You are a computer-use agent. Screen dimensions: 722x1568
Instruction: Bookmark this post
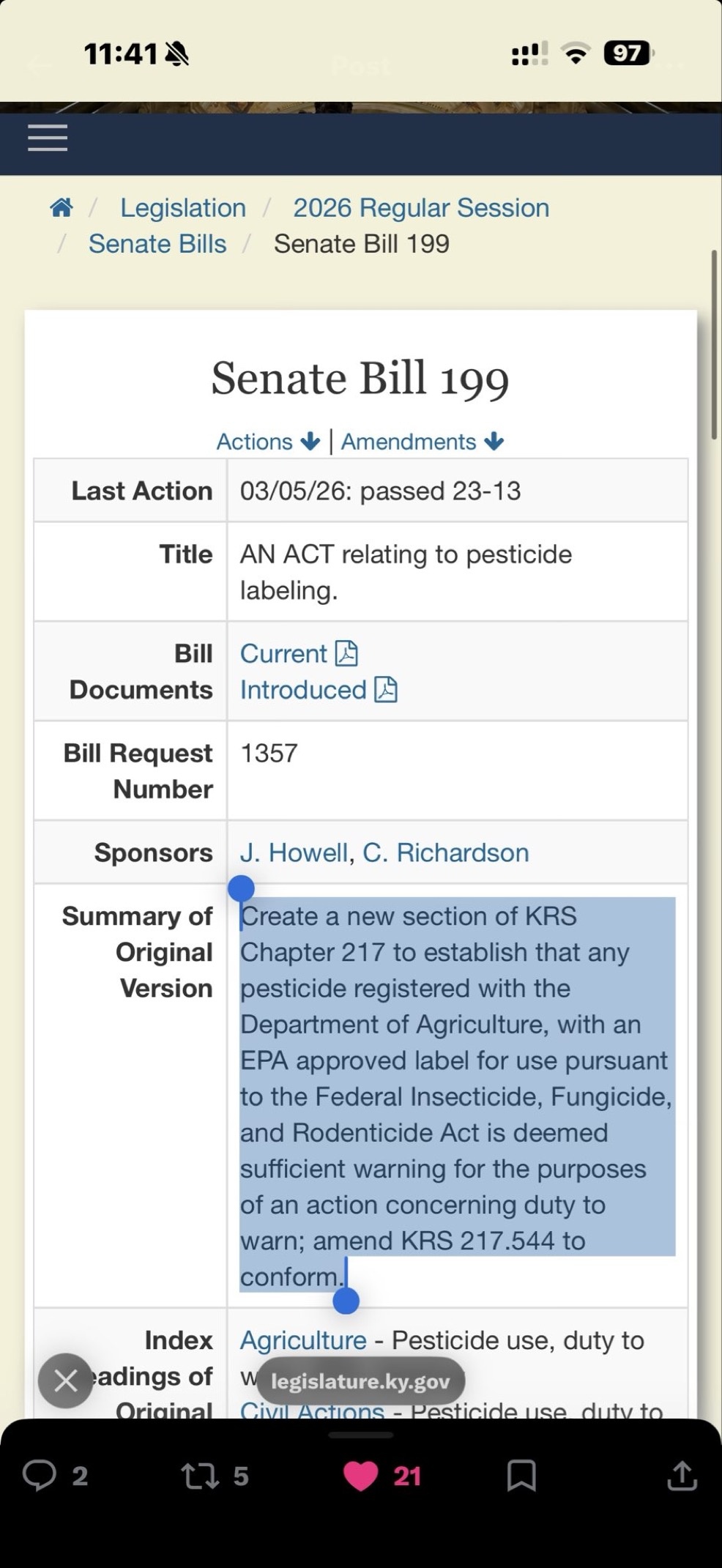coord(521,1475)
